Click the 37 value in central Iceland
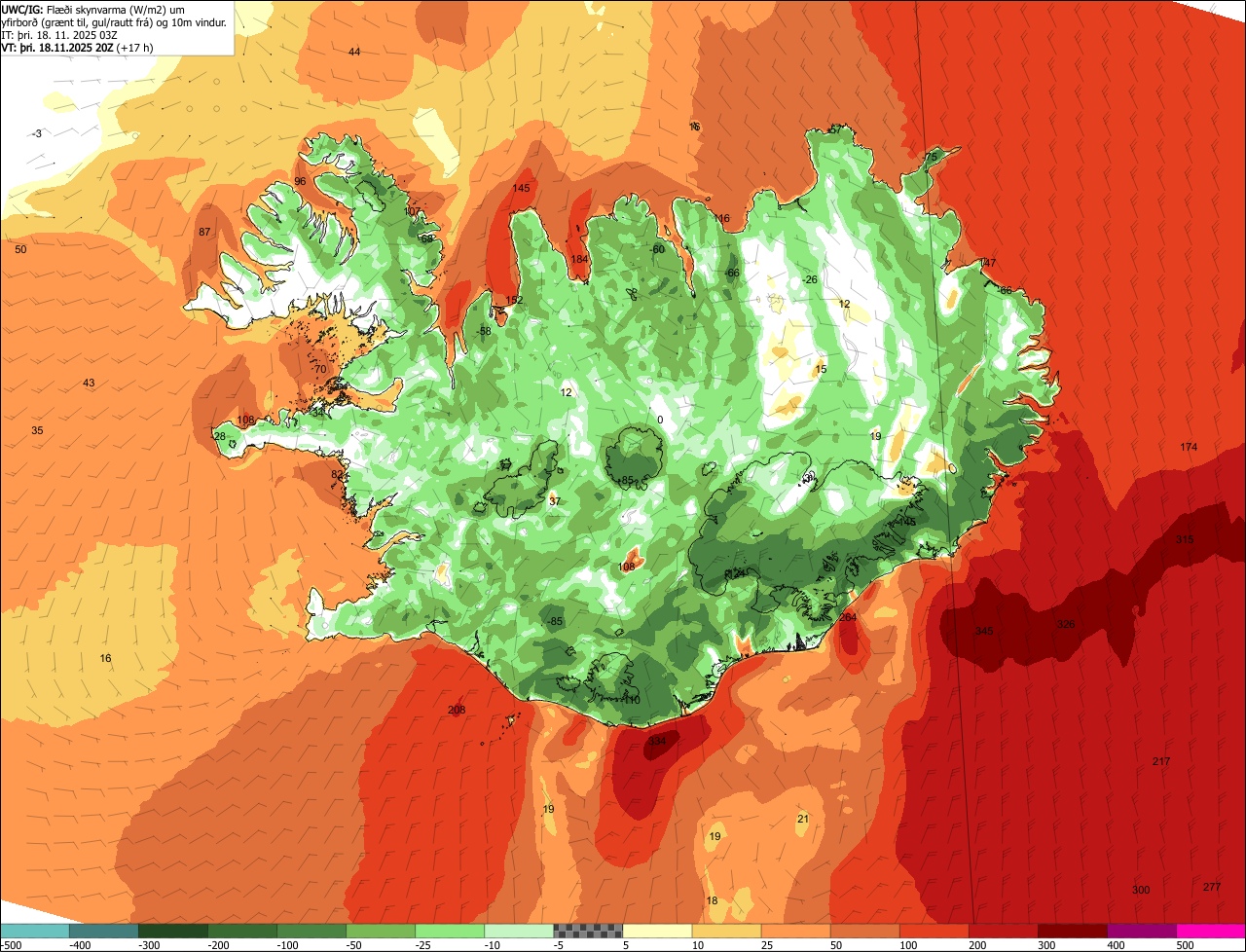 pyautogui.click(x=555, y=501)
